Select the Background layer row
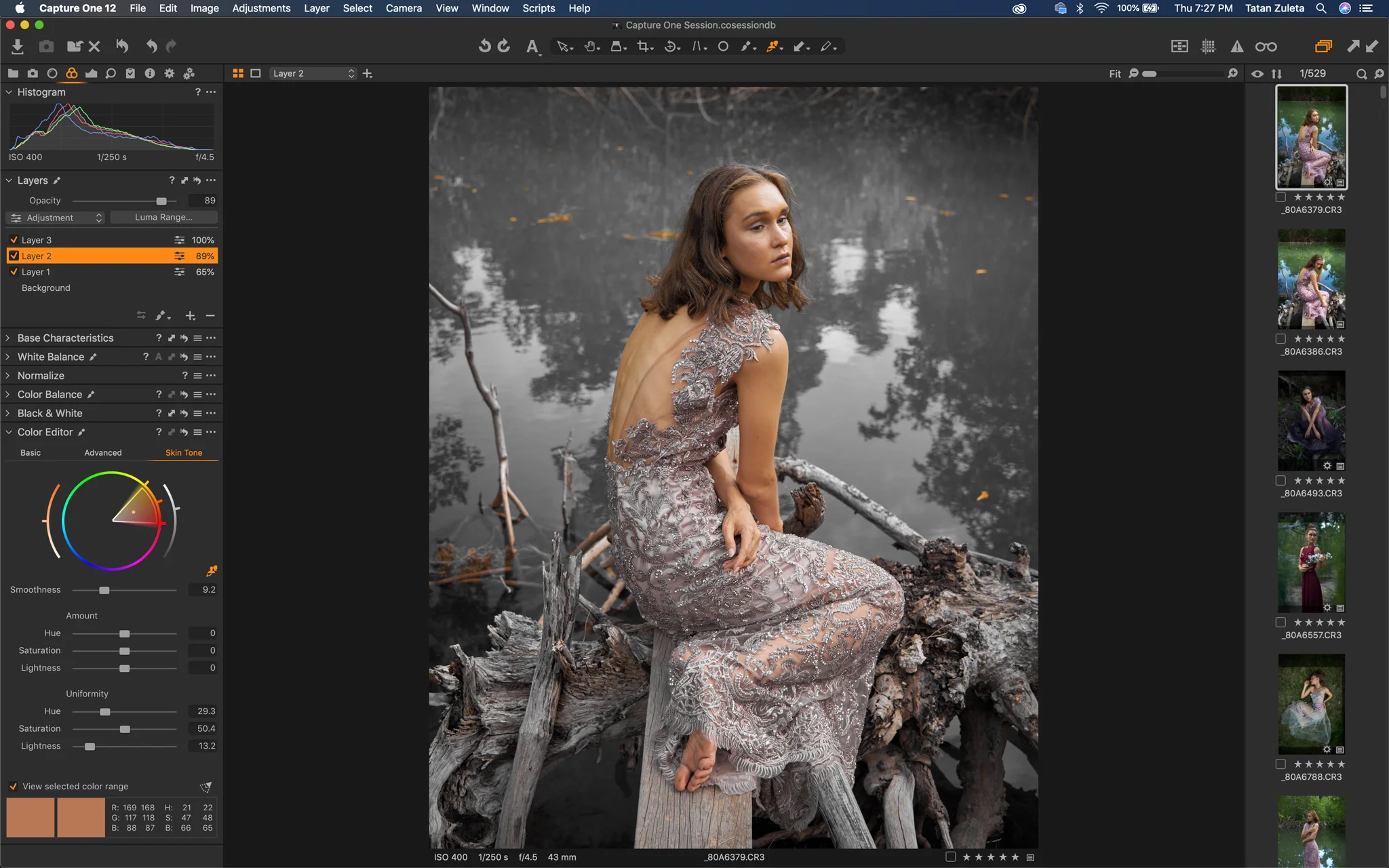Image resolution: width=1389 pixels, height=868 pixels. click(x=112, y=288)
